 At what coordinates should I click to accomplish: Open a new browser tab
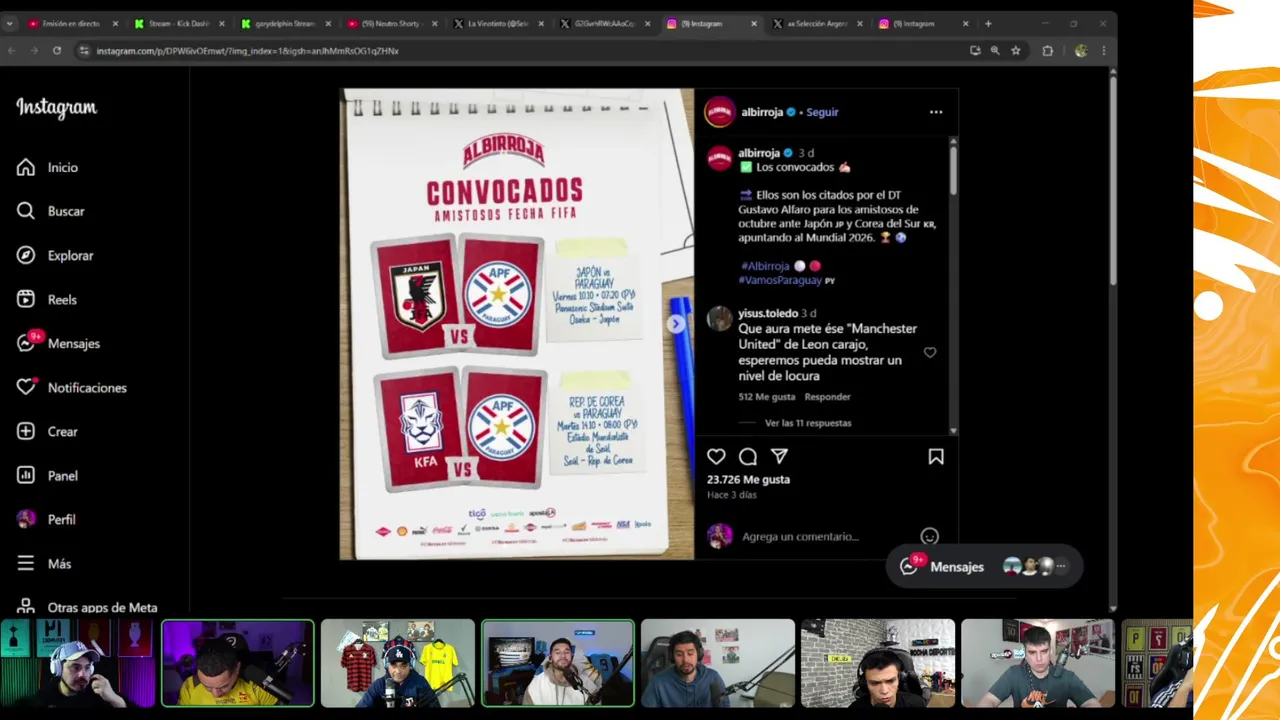coord(988,23)
